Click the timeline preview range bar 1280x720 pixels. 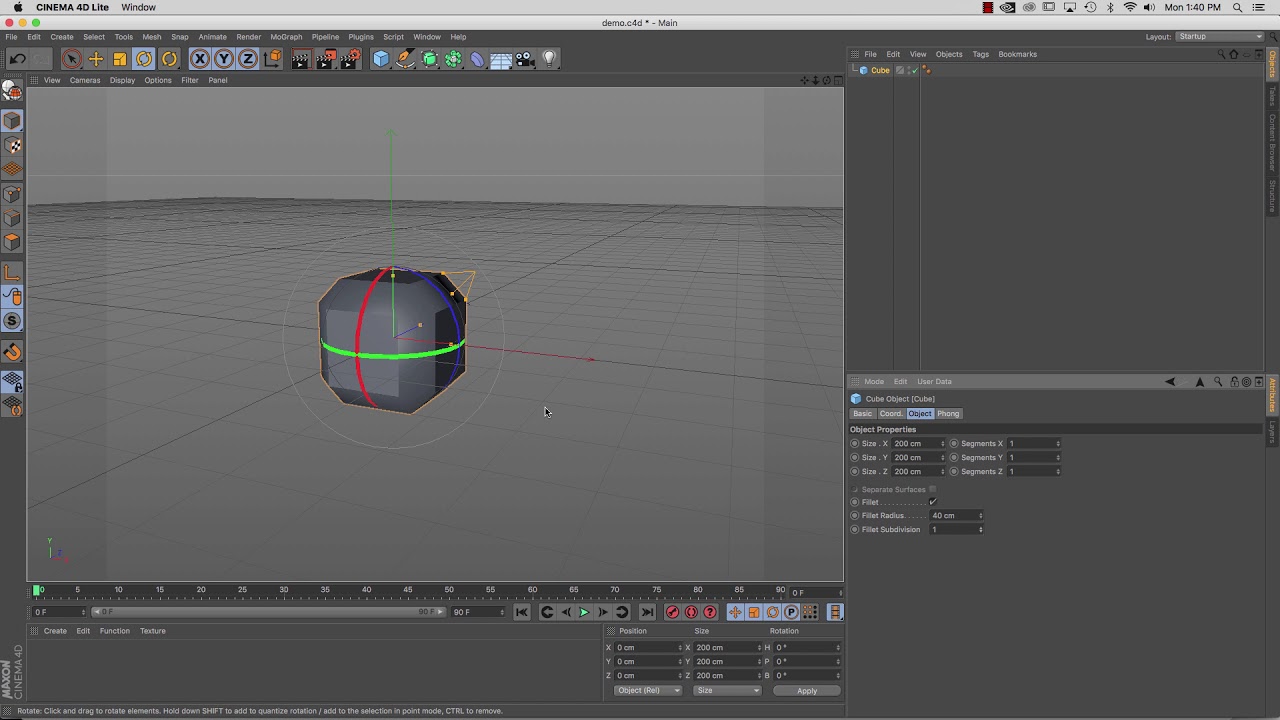tap(267, 612)
